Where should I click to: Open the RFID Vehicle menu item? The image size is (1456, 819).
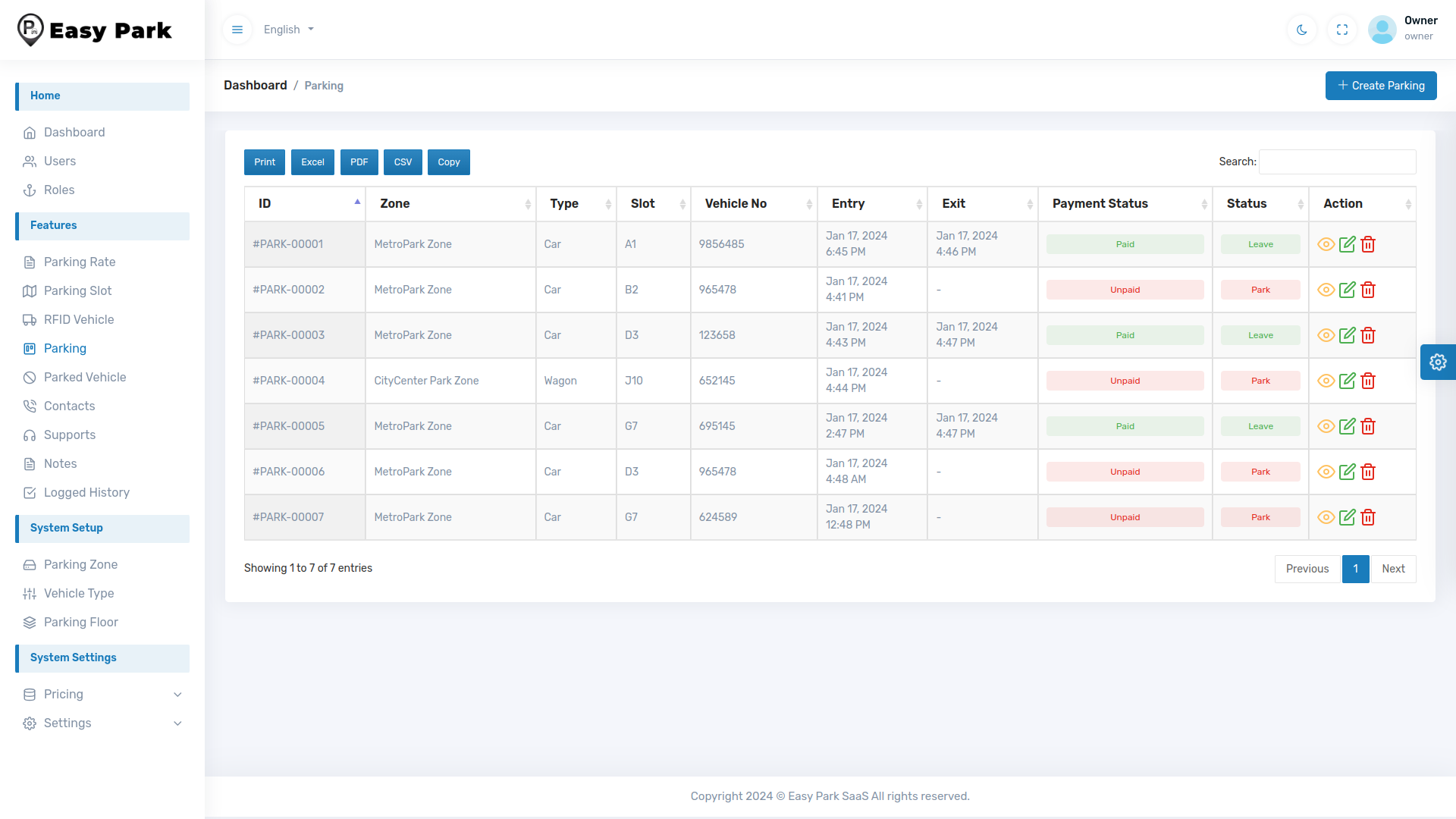point(79,319)
